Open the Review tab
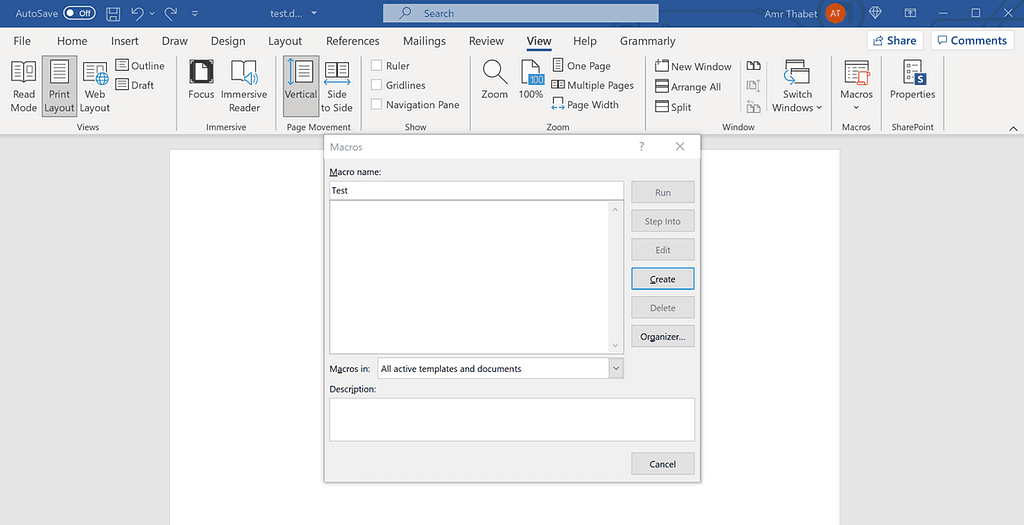This screenshot has width=1024, height=525. click(x=486, y=40)
